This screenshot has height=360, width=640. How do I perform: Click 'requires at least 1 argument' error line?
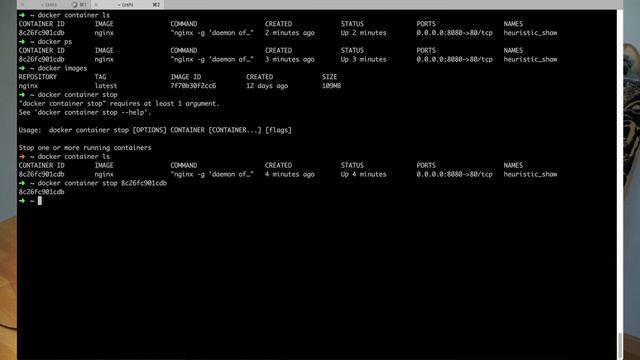(119, 104)
